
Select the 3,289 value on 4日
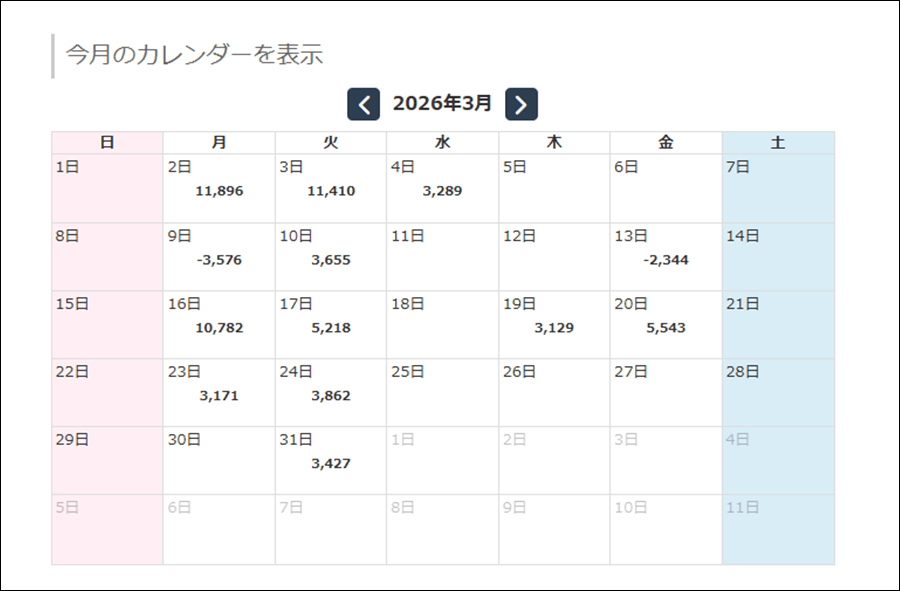[443, 191]
